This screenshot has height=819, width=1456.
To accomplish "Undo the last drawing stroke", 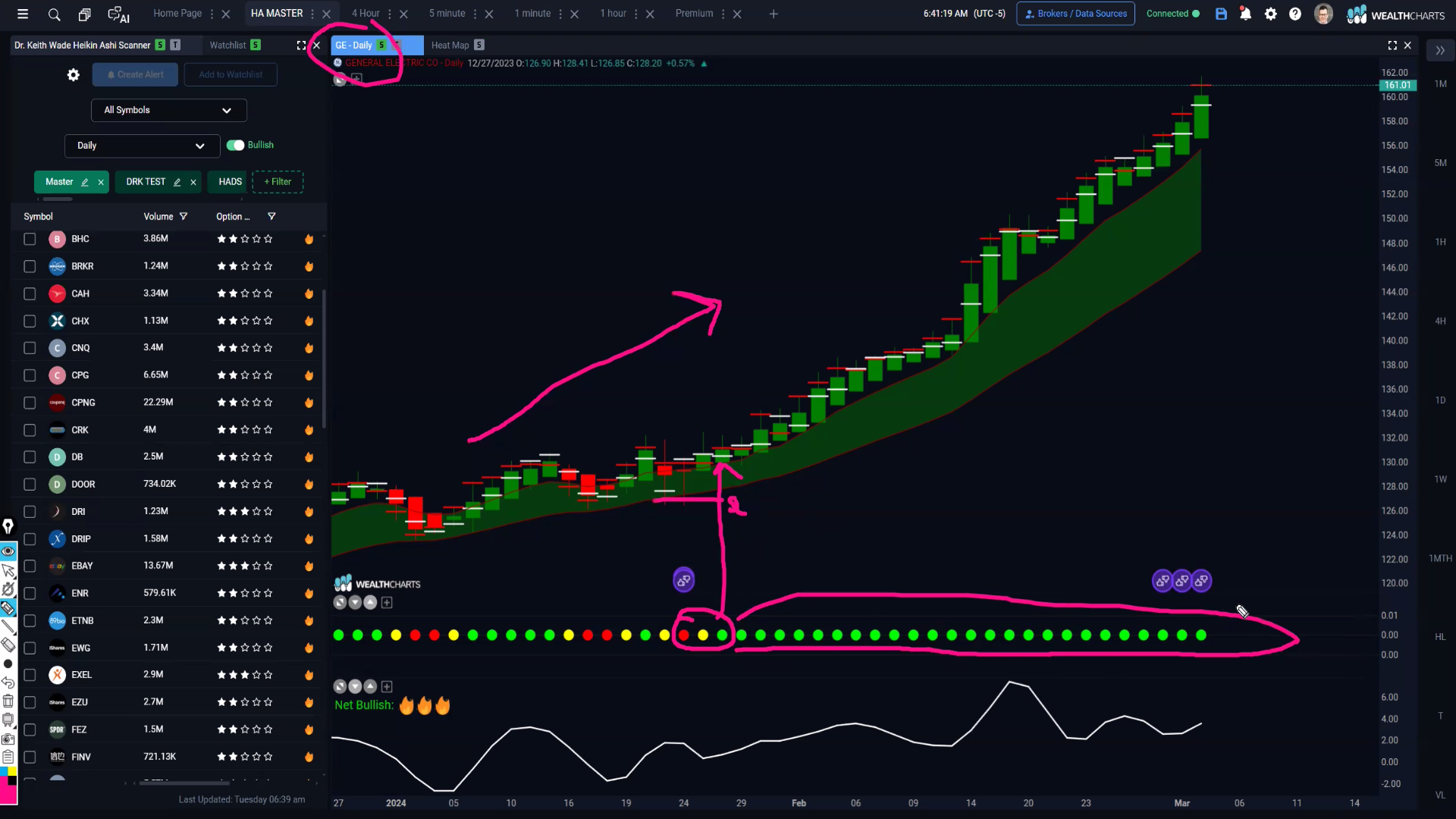I will click(x=8, y=682).
